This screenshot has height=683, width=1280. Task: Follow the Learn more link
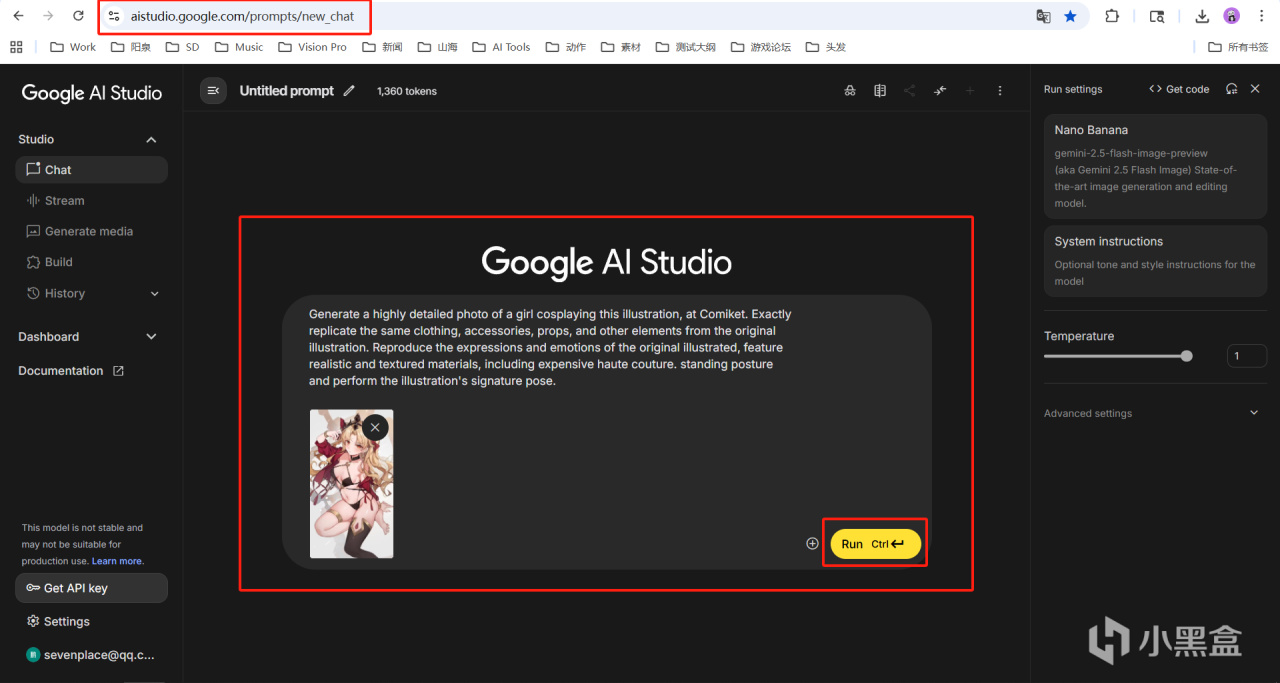(118, 561)
